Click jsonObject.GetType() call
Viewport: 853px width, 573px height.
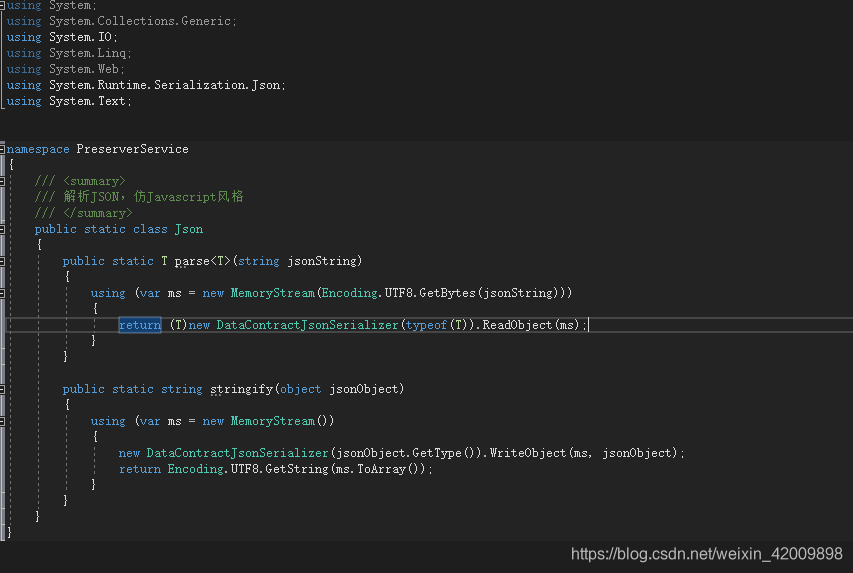pyautogui.click(x=406, y=453)
